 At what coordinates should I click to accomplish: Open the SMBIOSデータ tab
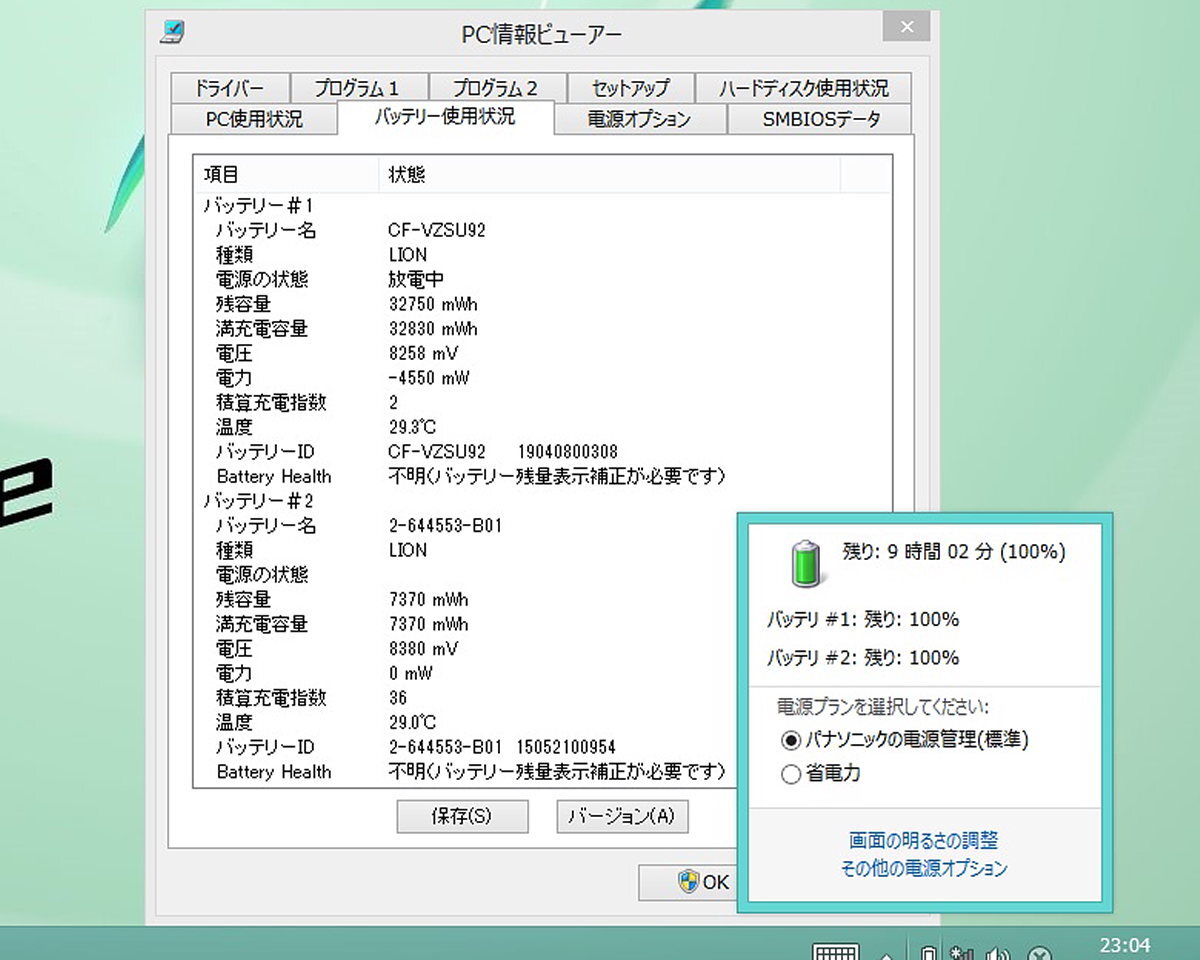coord(820,119)
